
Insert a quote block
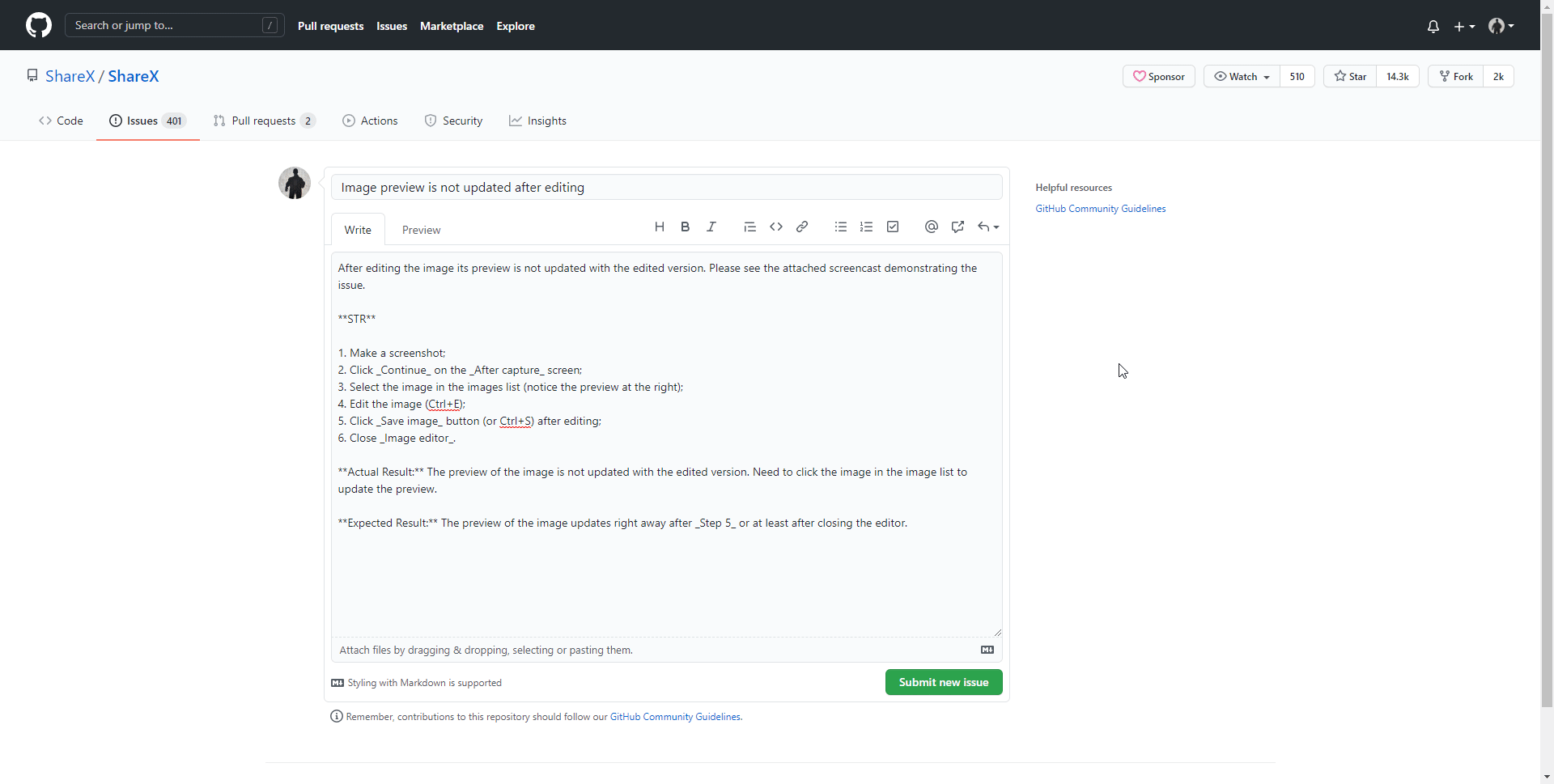[x=750, y=227]
